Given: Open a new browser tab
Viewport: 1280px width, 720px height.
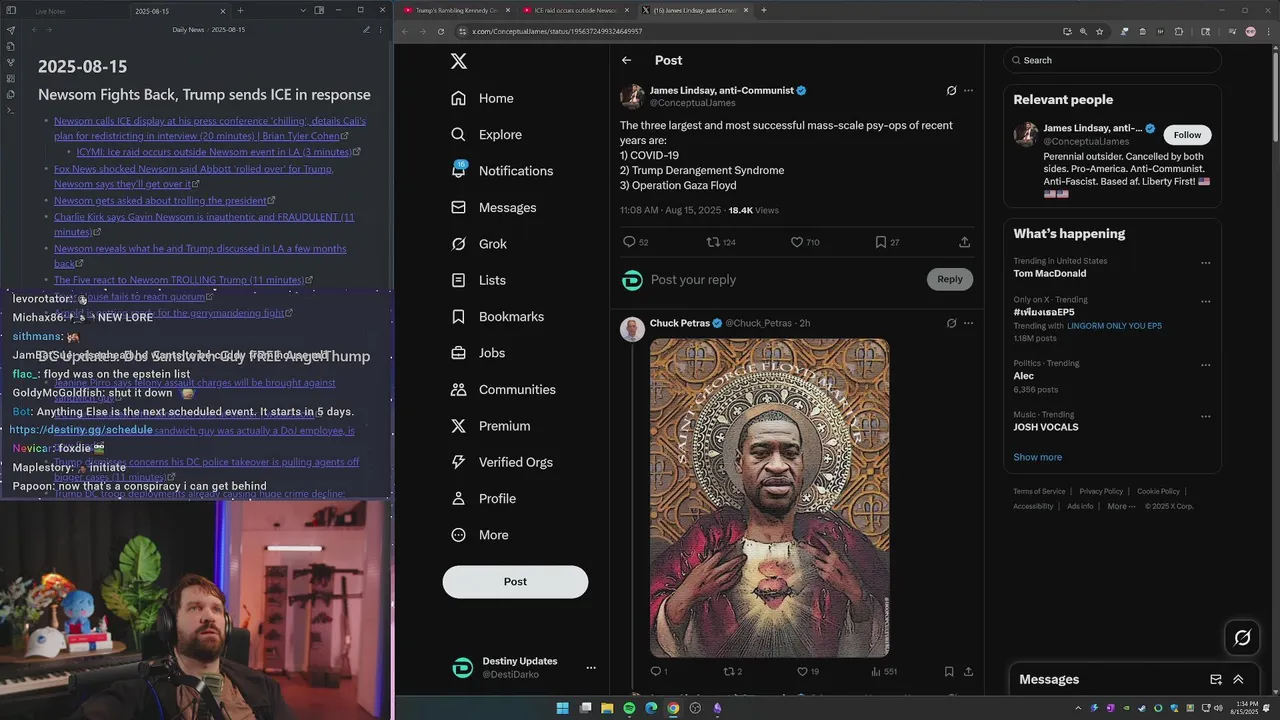Looking at the screenshot, I should (x=763, y=10).
